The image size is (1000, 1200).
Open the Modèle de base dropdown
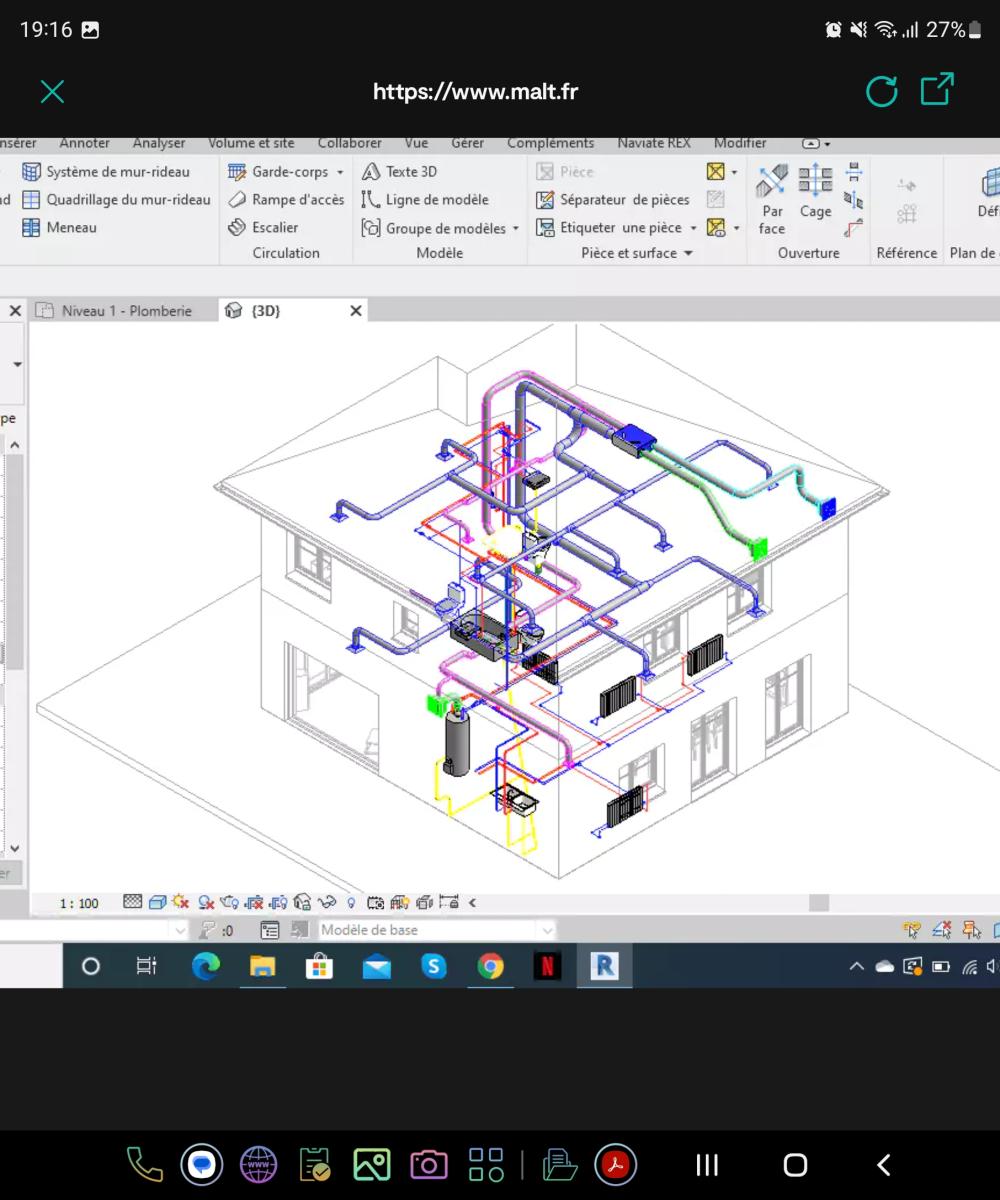point(546,930)
